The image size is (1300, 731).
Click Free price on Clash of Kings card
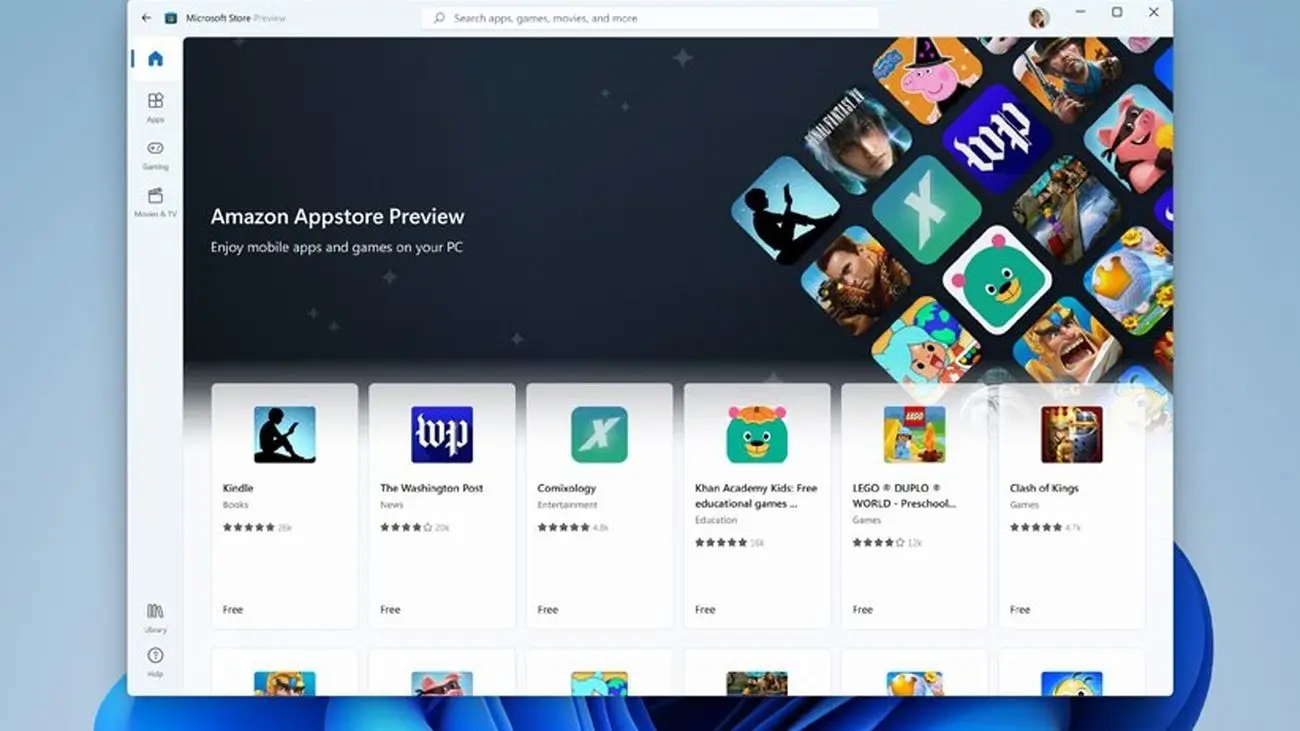point(1020,609)
